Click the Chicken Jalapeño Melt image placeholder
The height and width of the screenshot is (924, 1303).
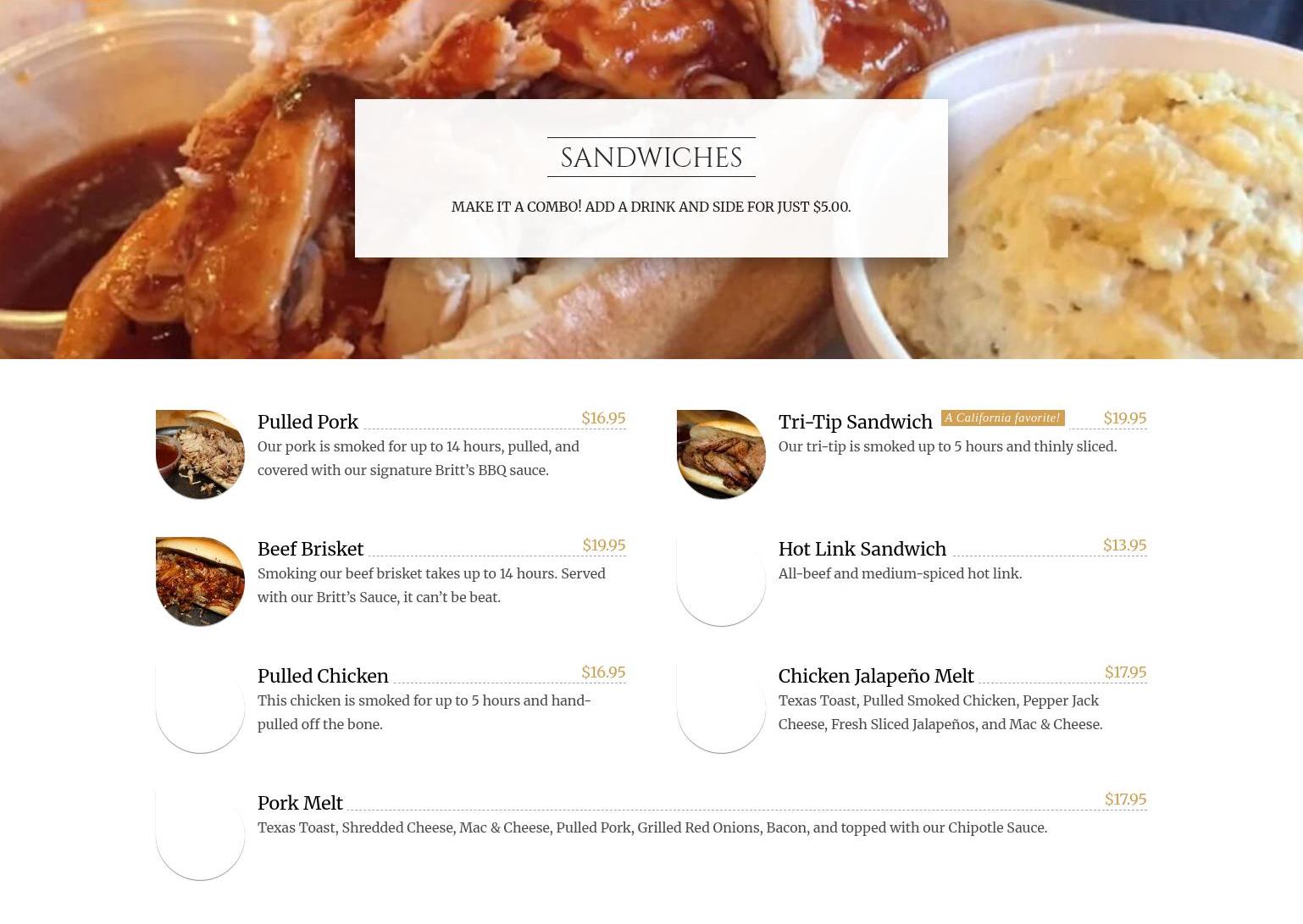[x=721, y=708]
